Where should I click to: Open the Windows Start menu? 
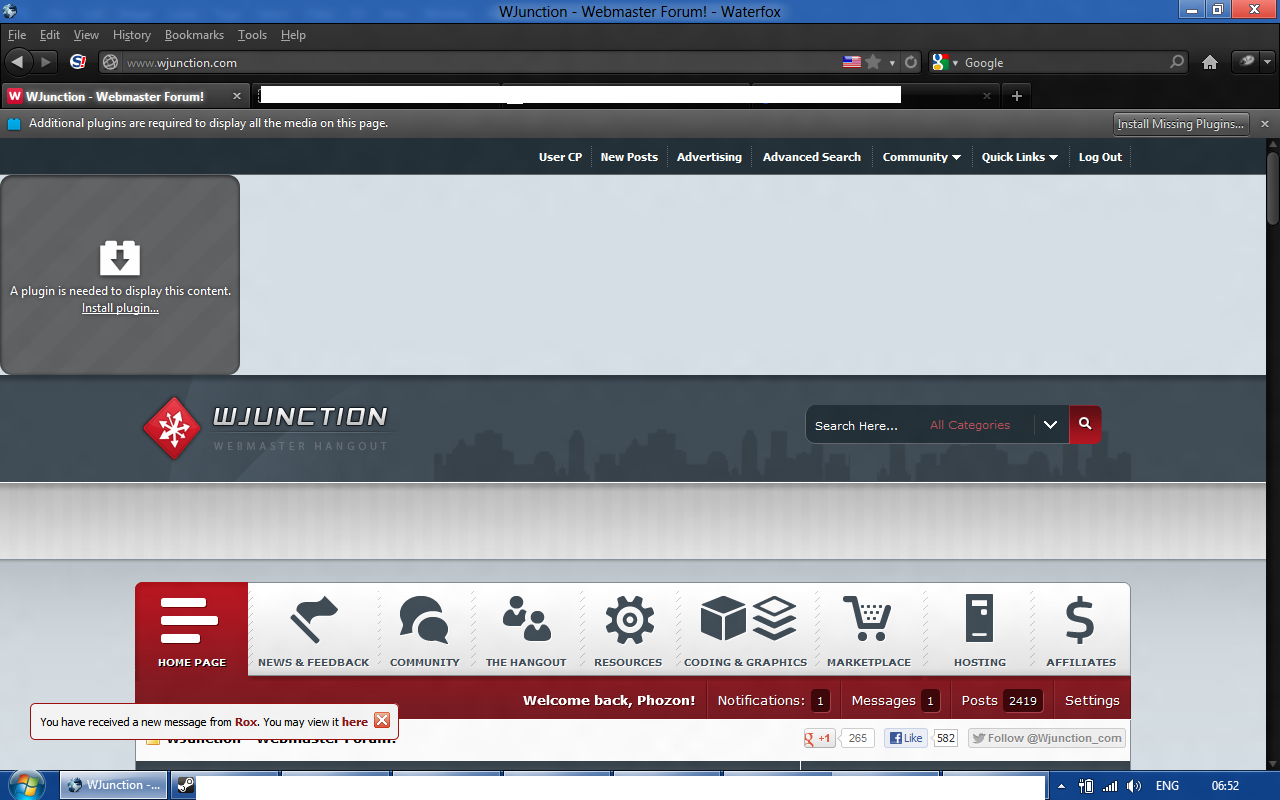click(28, 784)
